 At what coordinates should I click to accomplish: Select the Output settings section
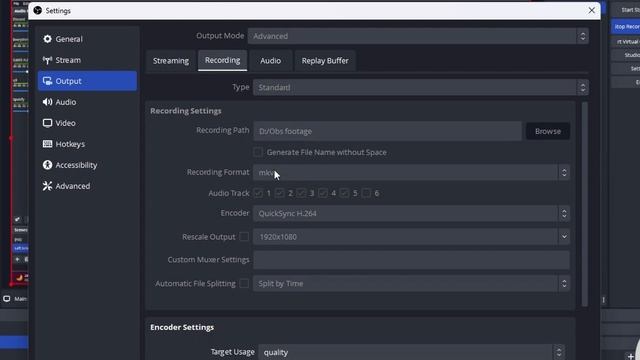[x=87, y=81]
